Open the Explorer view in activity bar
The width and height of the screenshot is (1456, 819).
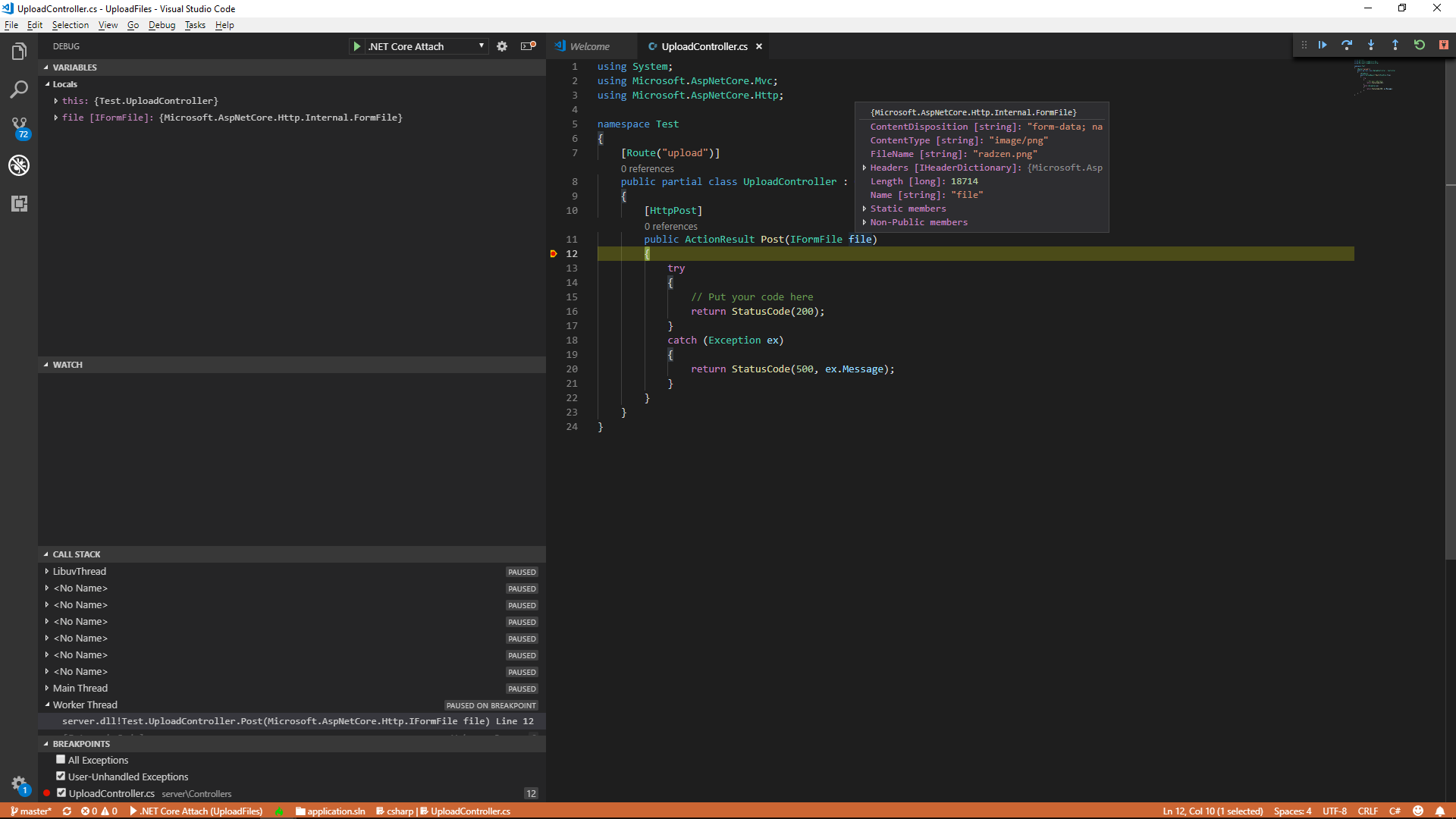[19, 52]
